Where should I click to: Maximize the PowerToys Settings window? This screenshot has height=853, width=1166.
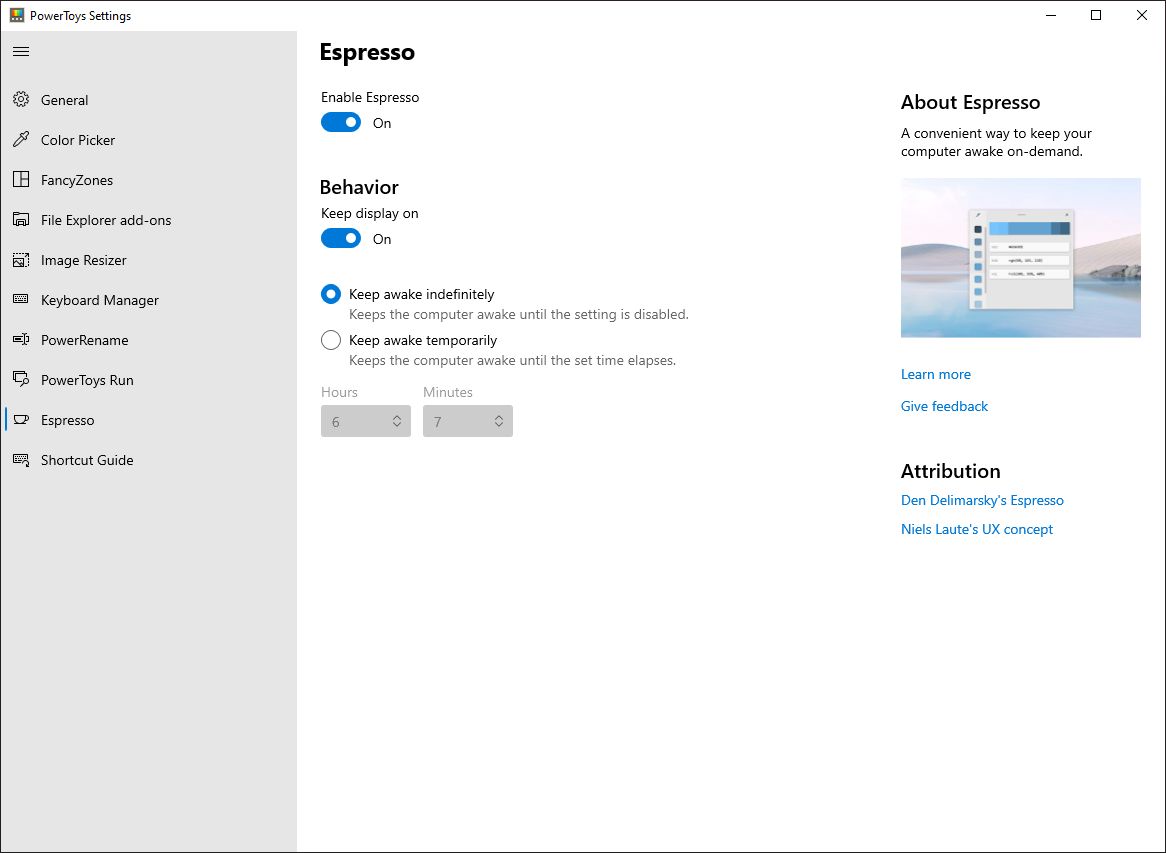(1096, 16)
